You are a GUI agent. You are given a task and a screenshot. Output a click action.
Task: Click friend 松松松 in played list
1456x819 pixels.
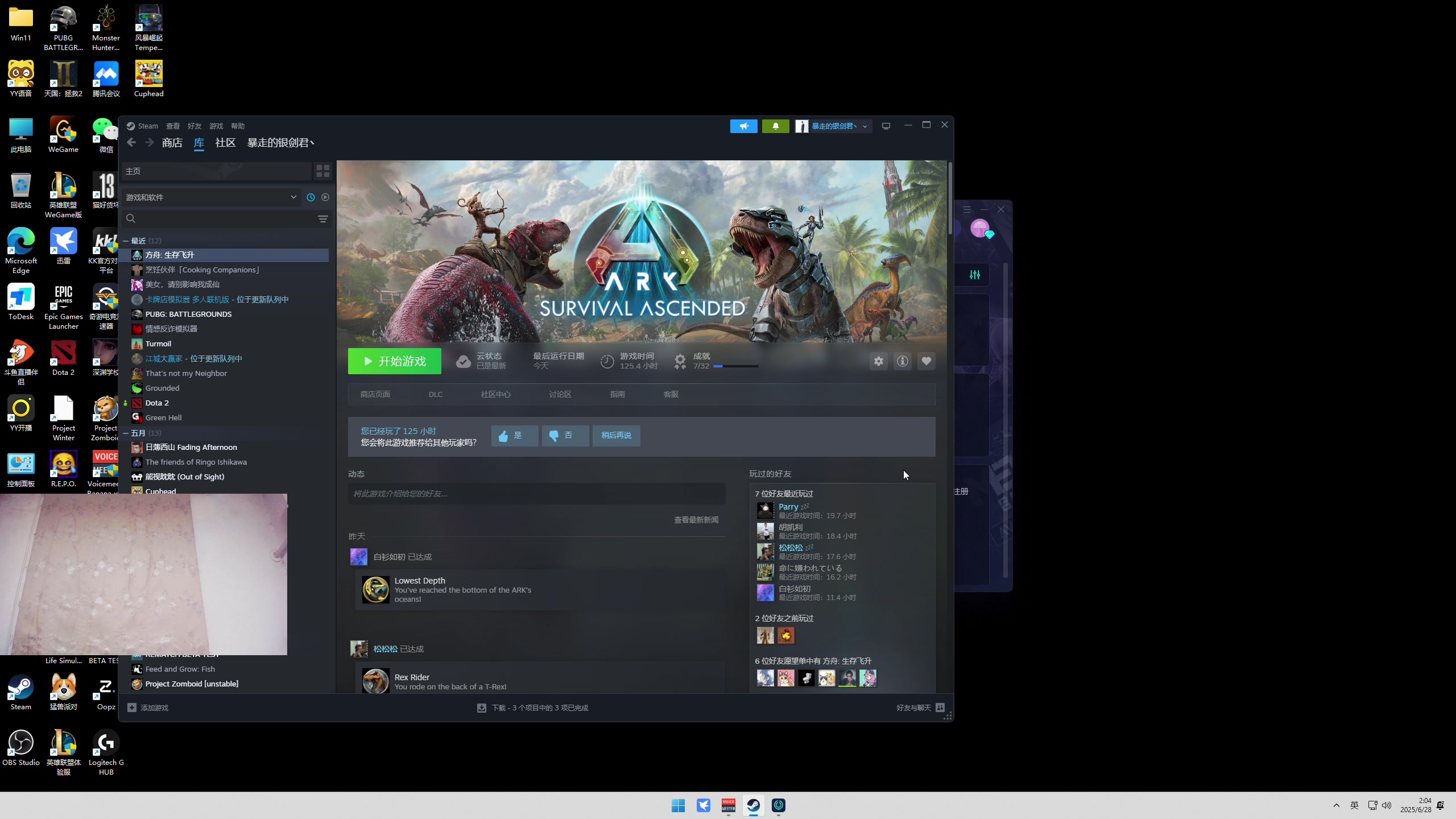791,548
